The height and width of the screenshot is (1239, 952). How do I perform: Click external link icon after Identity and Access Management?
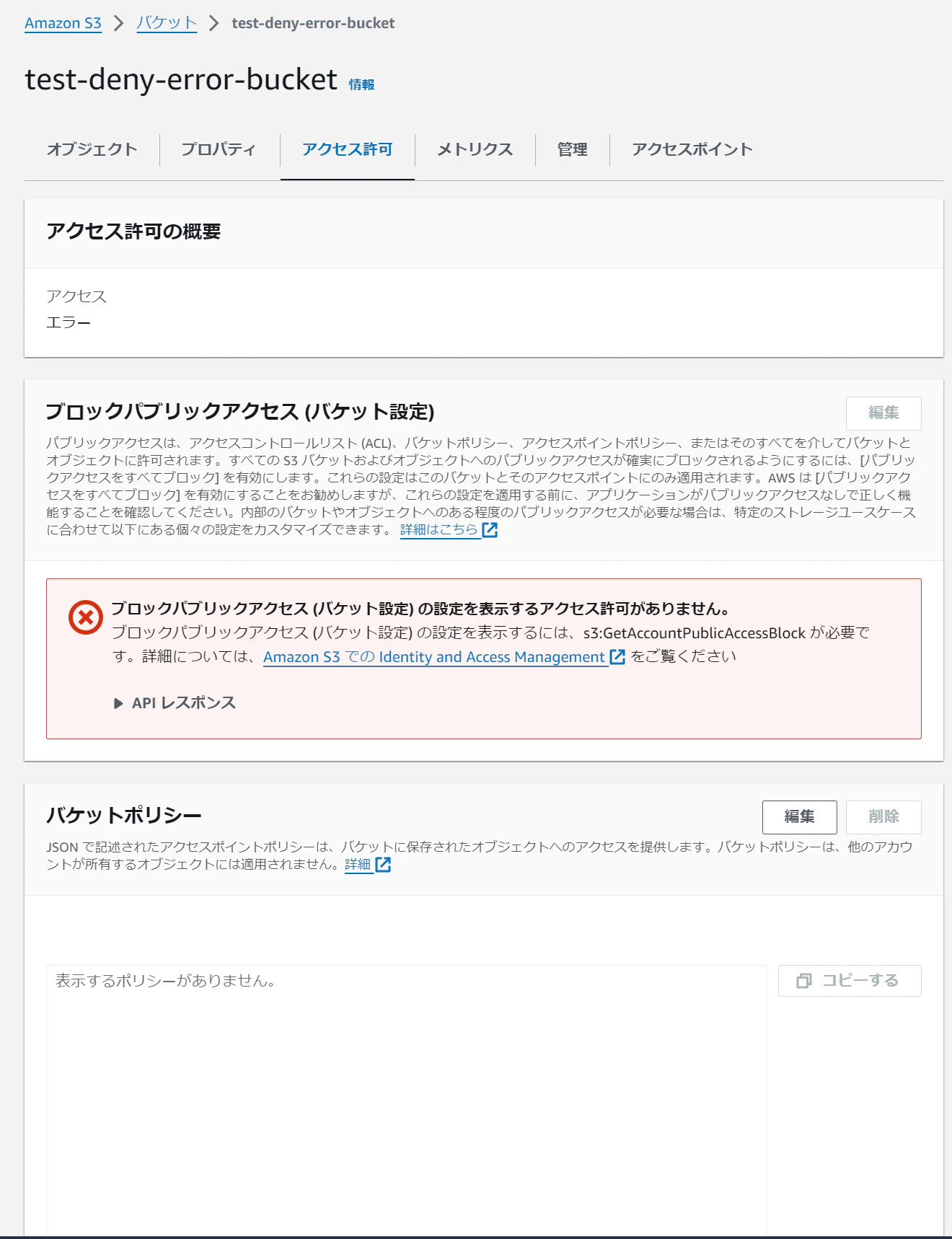617,657
